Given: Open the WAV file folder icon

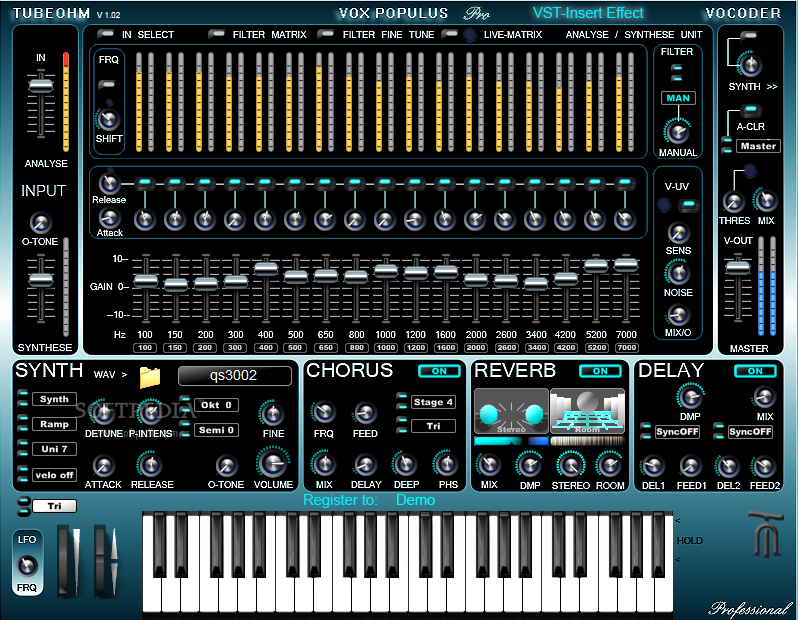Looking at the screenshot, I should (x=150, y=377).
